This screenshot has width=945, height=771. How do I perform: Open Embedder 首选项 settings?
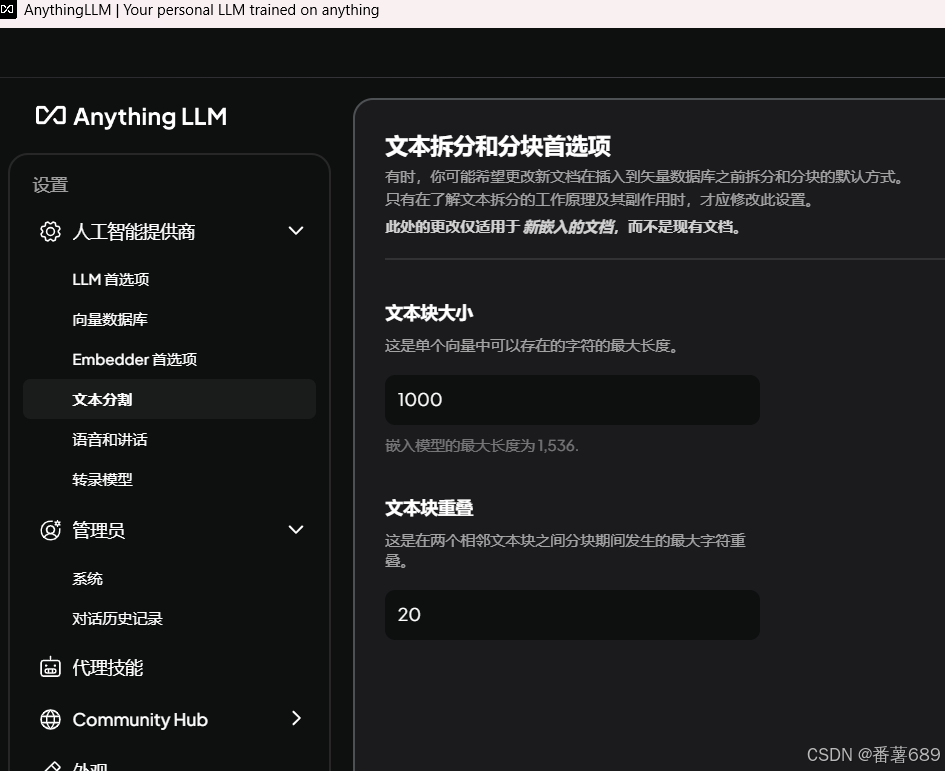coord(134,359)
